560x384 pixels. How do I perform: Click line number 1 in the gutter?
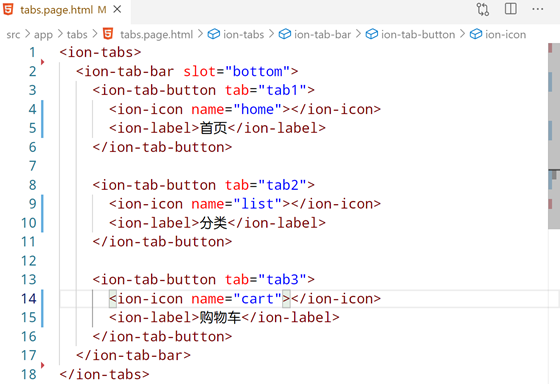(x=32, y=53)
